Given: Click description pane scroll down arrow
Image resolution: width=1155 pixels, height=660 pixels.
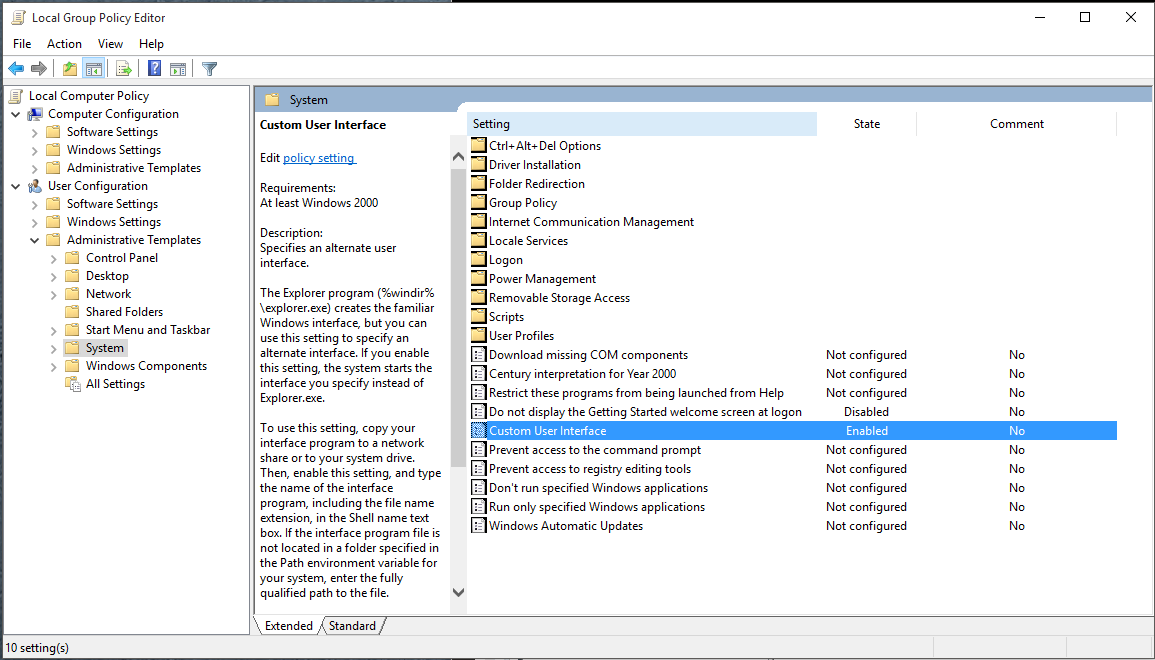Looking at the screenshot, I should pos(458,592).
